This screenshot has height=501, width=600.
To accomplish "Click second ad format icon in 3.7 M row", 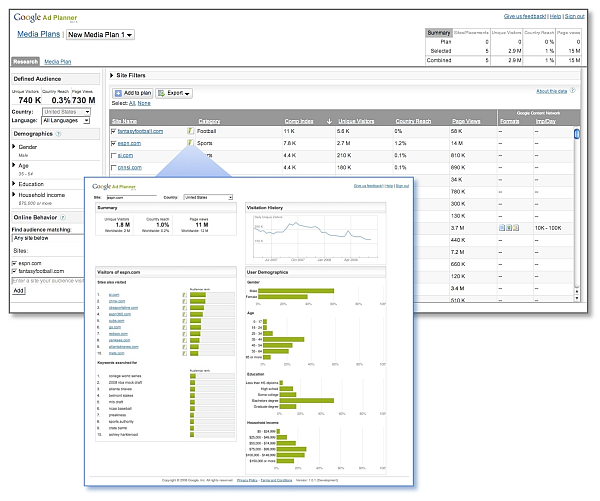I will point(509,228).
